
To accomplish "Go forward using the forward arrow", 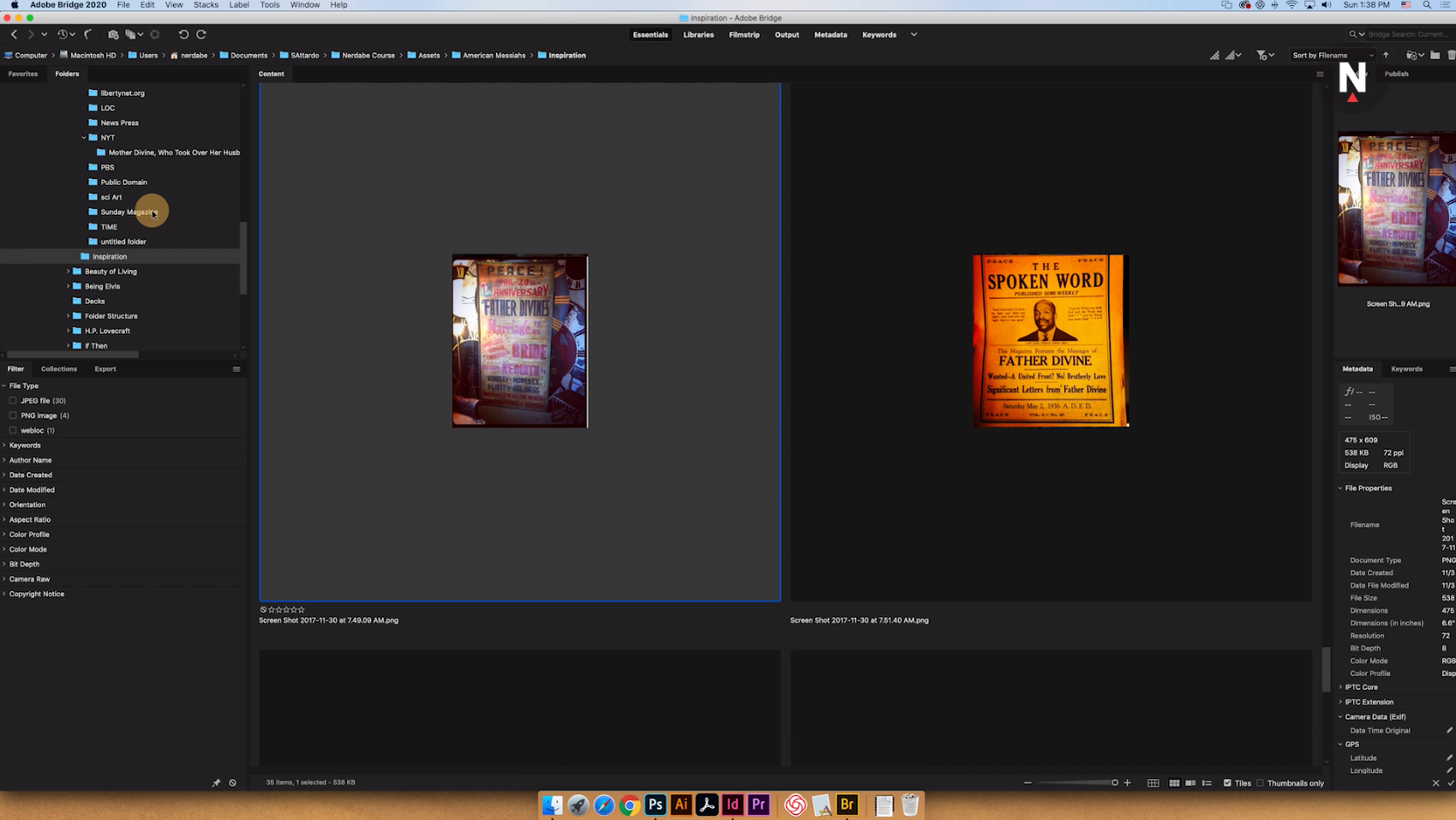I will 31,34.
